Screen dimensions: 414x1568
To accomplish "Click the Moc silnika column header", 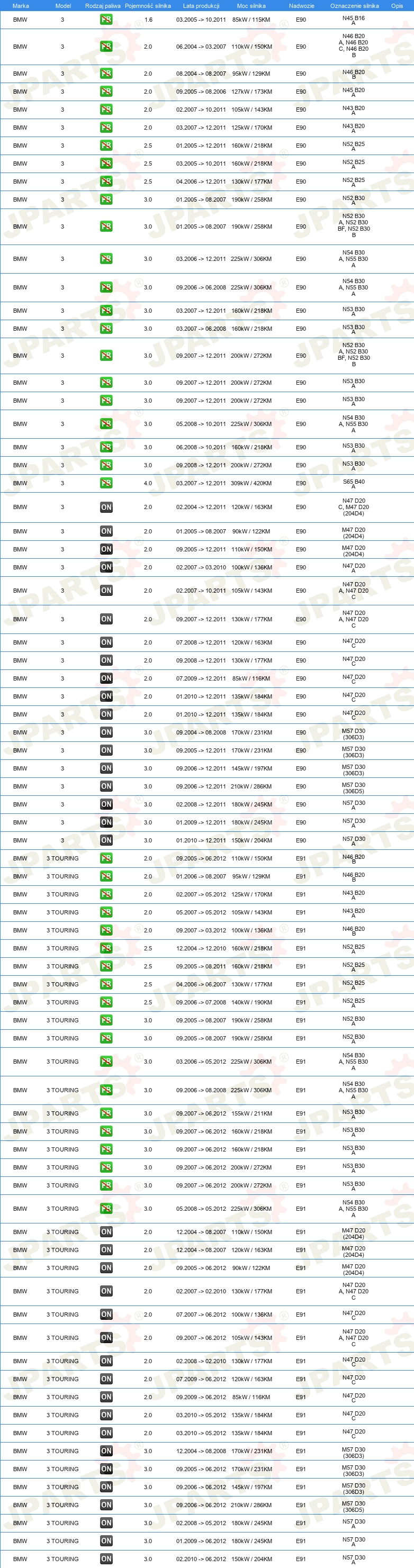I will [x=251, y=5].
